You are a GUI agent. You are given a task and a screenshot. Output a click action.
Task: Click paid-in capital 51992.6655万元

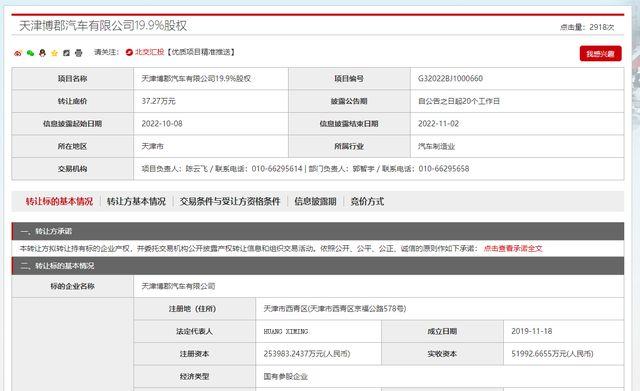pos(552,353)
